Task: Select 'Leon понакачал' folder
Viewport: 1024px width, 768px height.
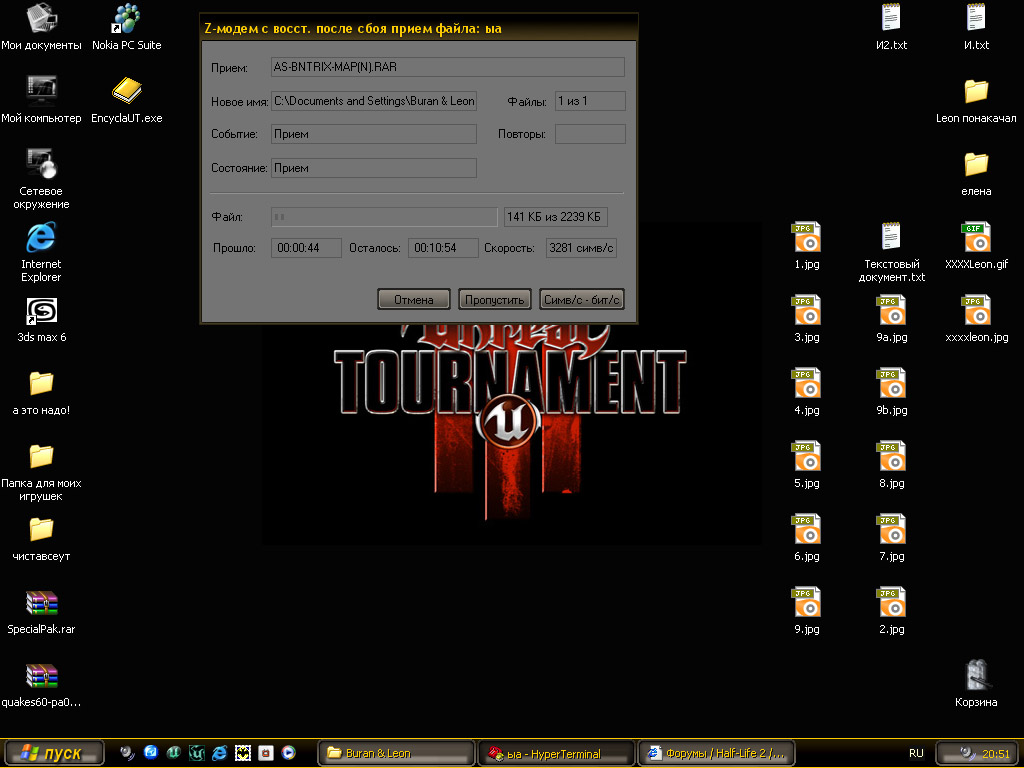Action: coord(976,101)
